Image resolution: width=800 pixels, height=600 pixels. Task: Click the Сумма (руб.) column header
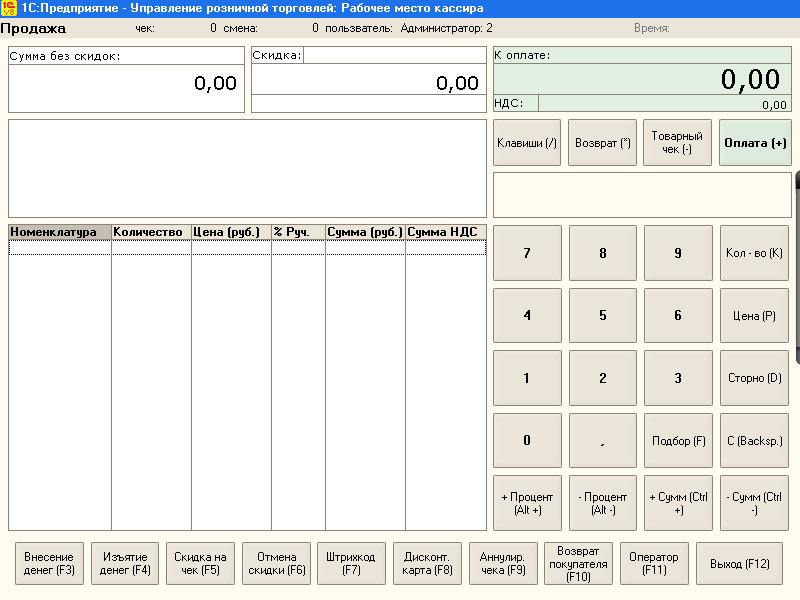pyautogui.click(x=365, y=232)
